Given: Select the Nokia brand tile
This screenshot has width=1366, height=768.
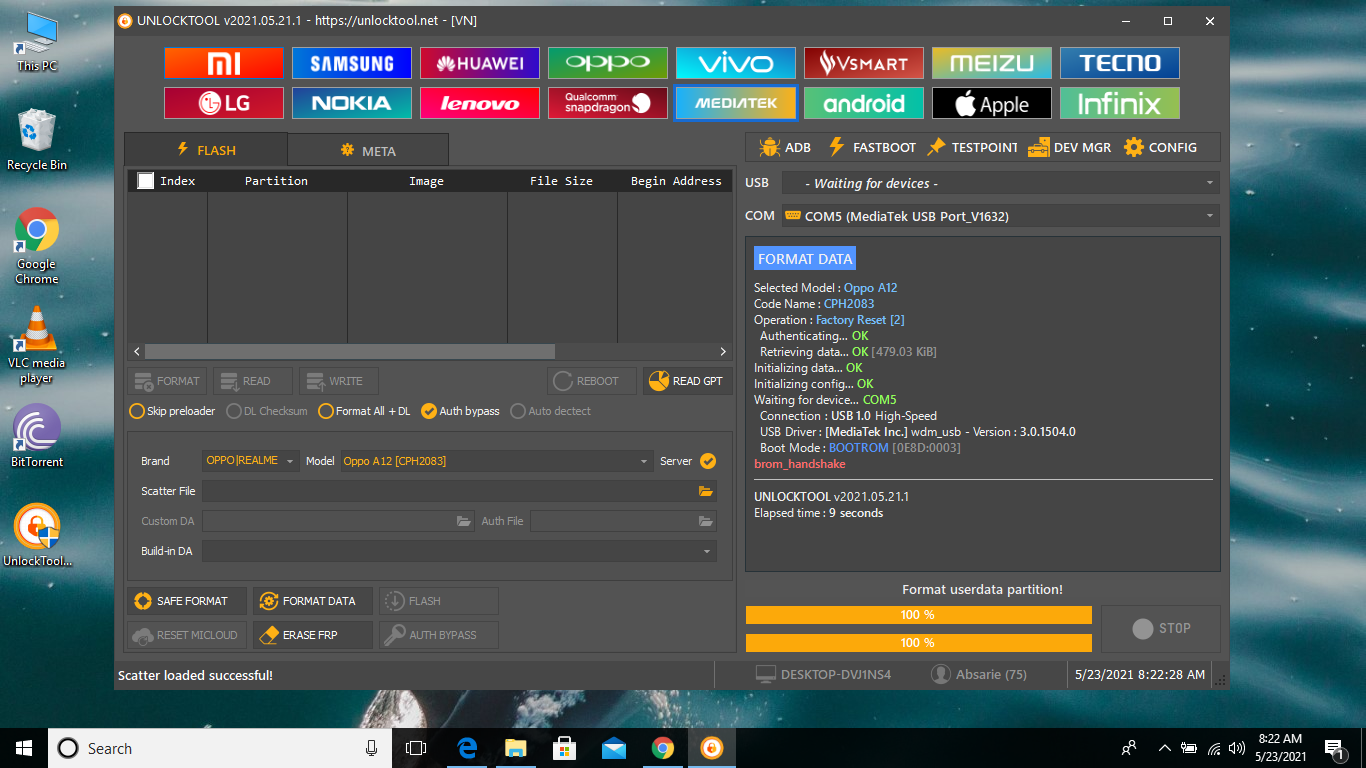Looking at the screenshot, I should [352, 103].
